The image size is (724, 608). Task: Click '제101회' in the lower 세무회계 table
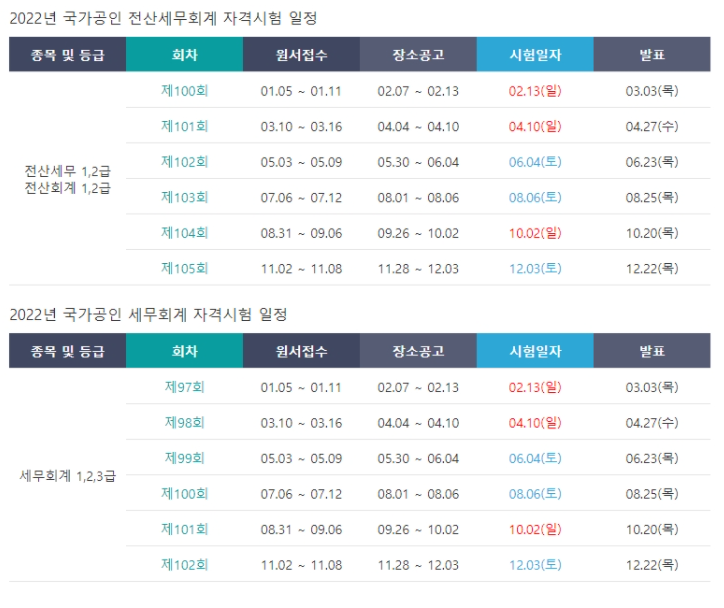pos(184,529)
